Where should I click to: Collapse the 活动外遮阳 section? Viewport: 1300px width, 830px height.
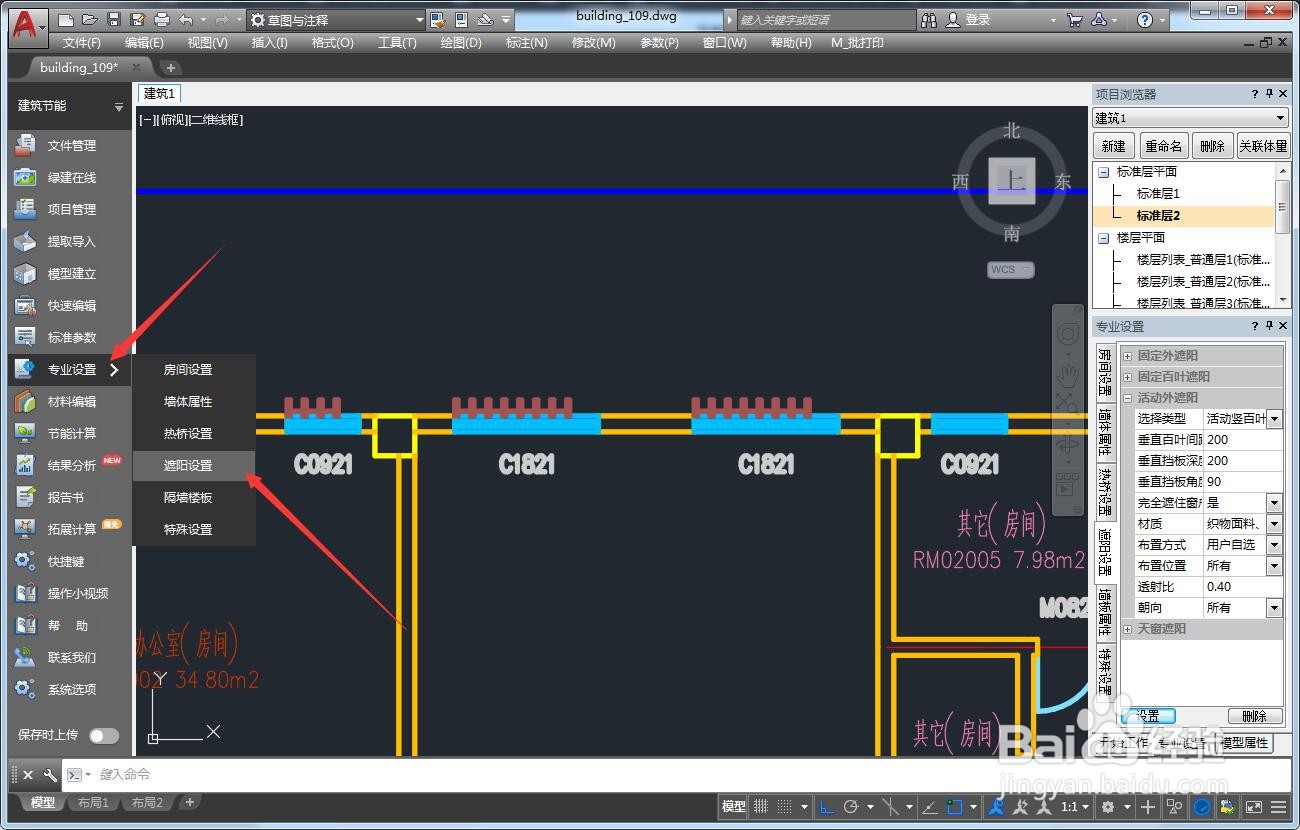tap(1128, 398)
